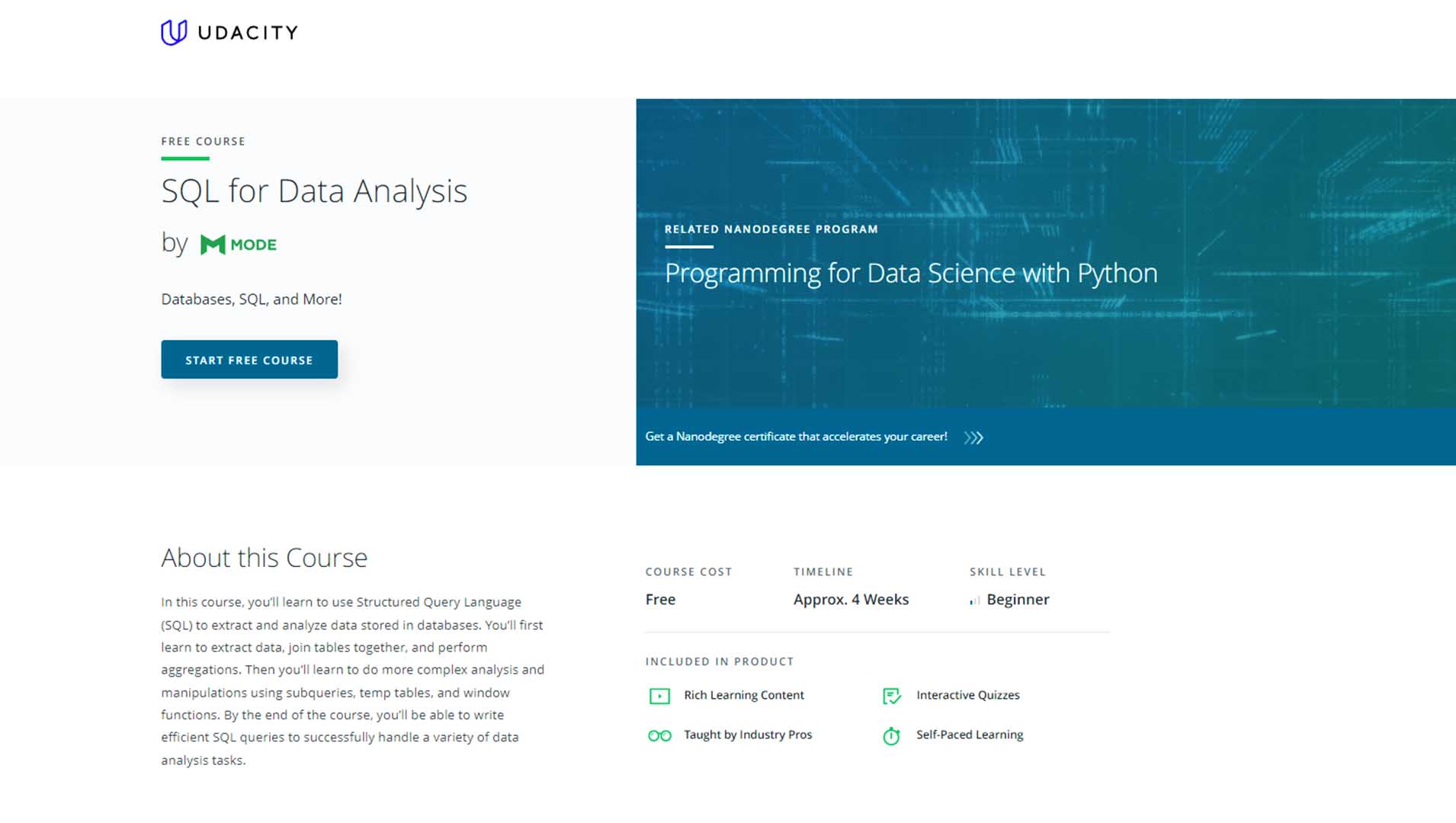
Task: Click the Udacity logo icon
Action: pyautogui.click(x=174, y=31)
